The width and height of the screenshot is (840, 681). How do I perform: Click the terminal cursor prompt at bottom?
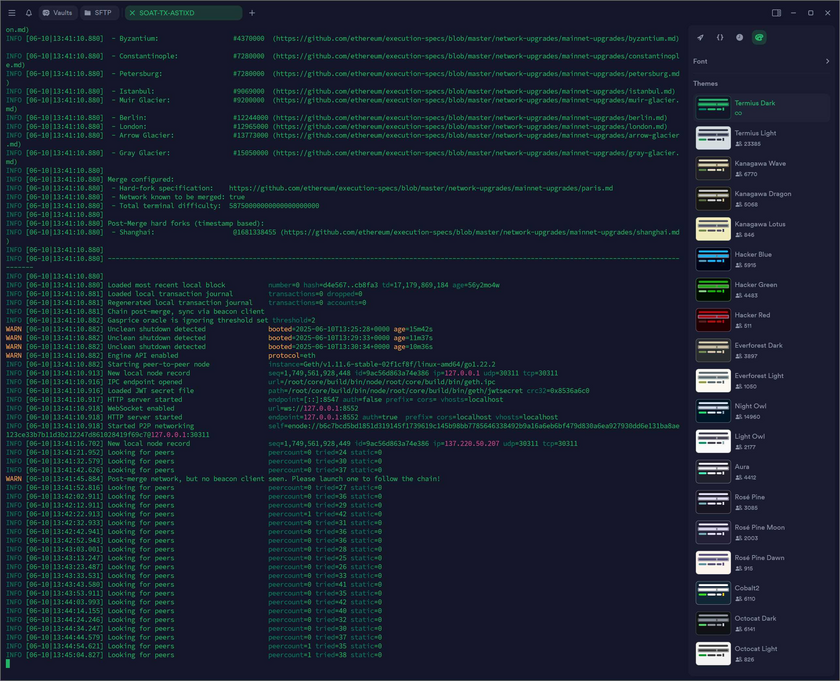[x=8, y=663]
